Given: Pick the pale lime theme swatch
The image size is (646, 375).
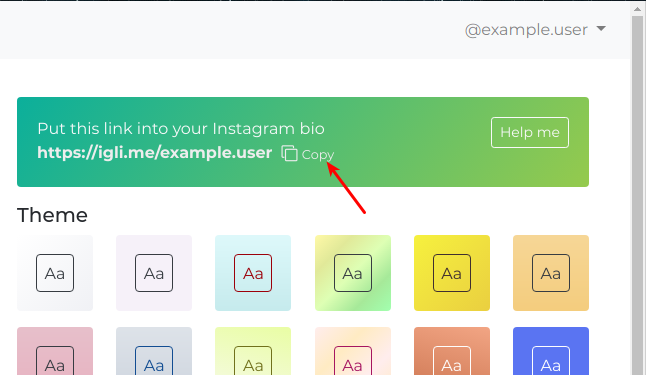Looking at the screenshot, I should click(253, 351).
